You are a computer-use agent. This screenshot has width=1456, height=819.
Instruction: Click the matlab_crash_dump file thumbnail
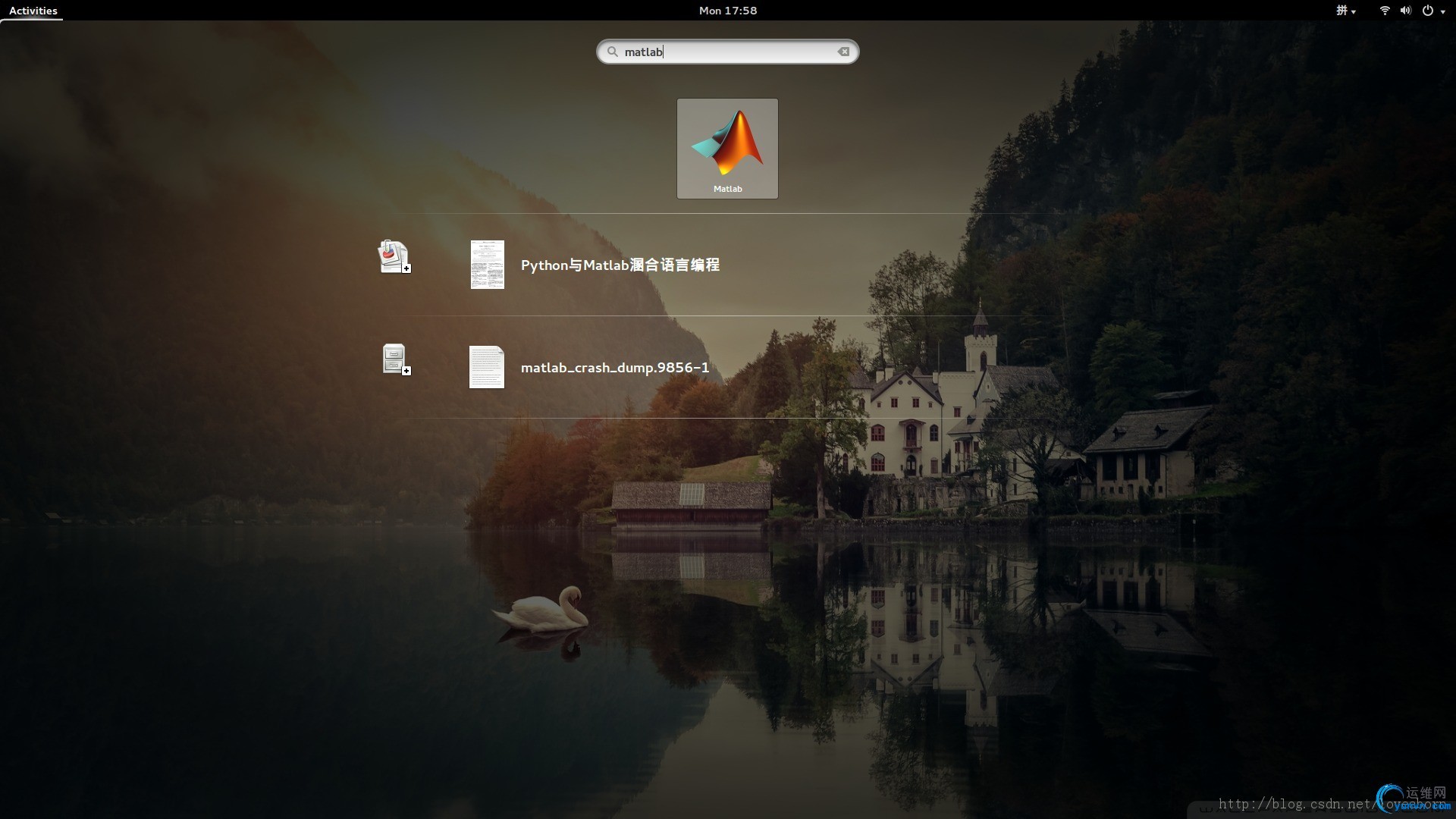click(487, 367)
